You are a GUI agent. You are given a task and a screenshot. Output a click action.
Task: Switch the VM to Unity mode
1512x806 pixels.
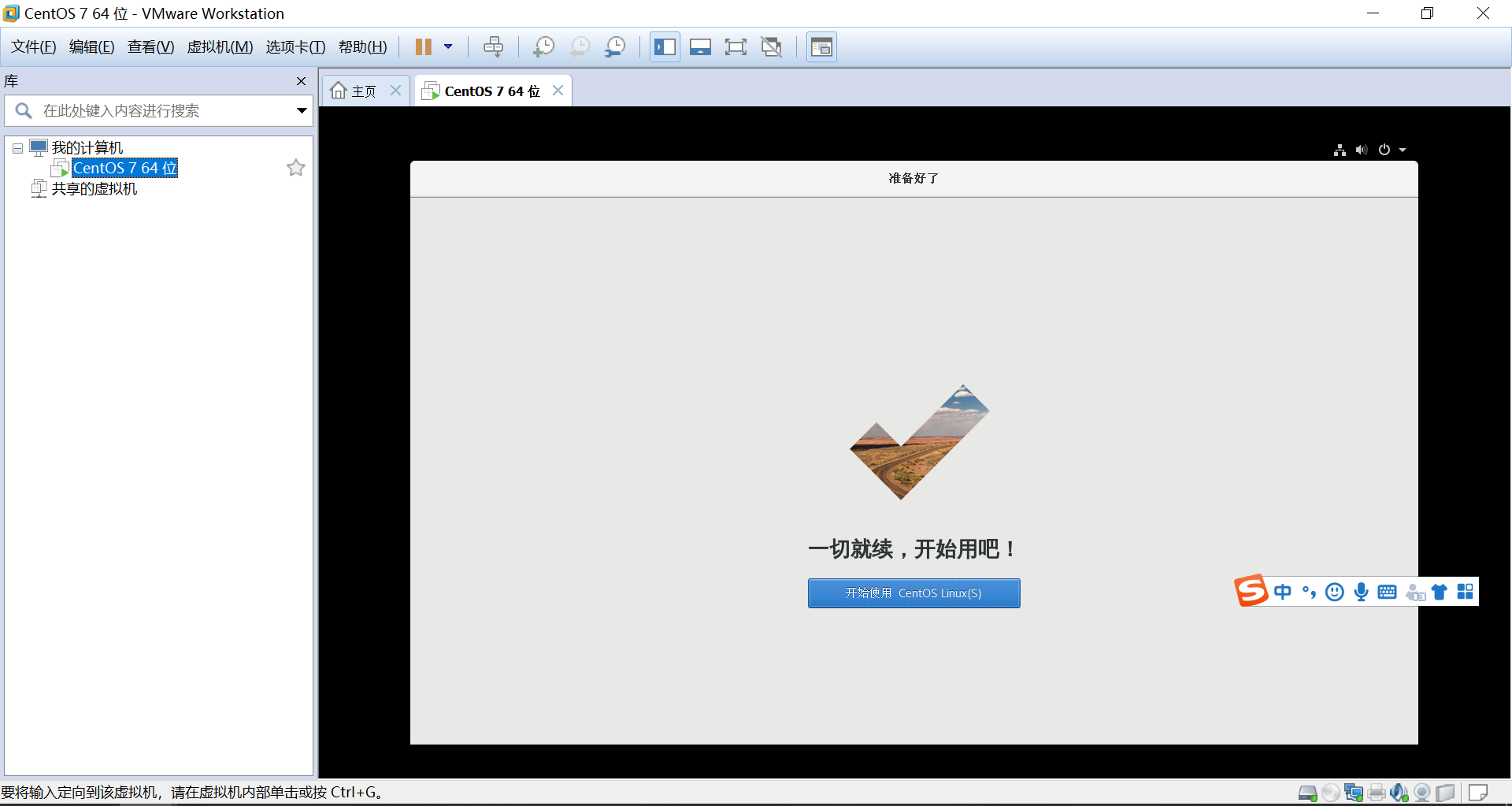pyautogui.click(x=772, y=46)
